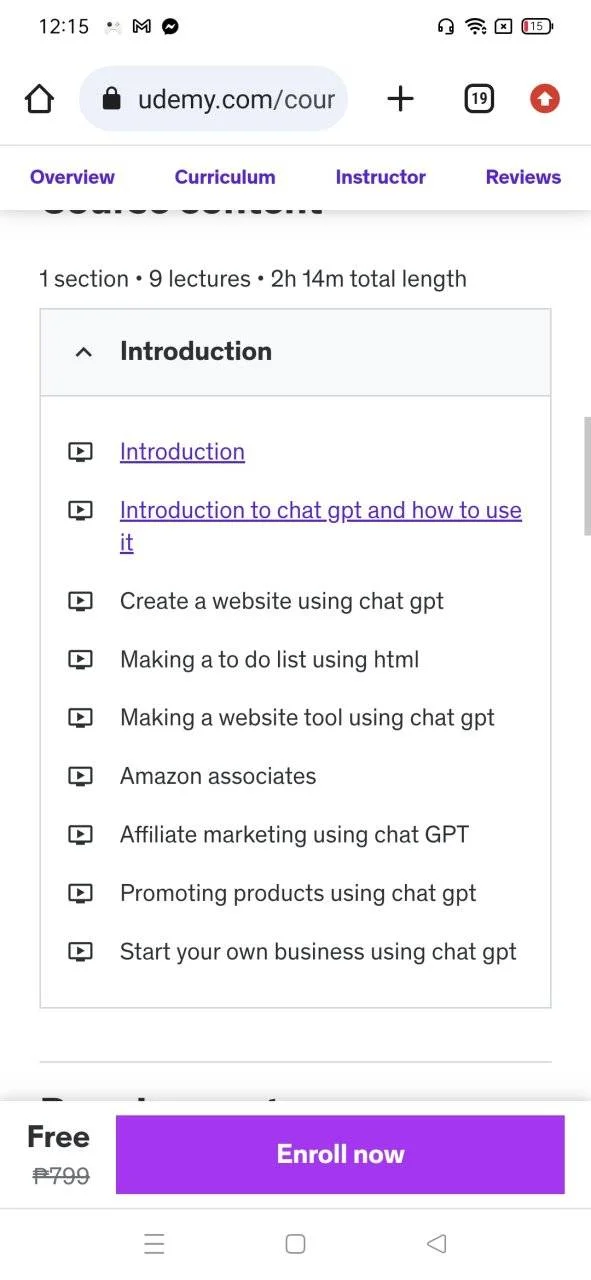Click video icon beside Amazon associates
This screenshot has height=1280, width=591.
[x=80, y=776]
